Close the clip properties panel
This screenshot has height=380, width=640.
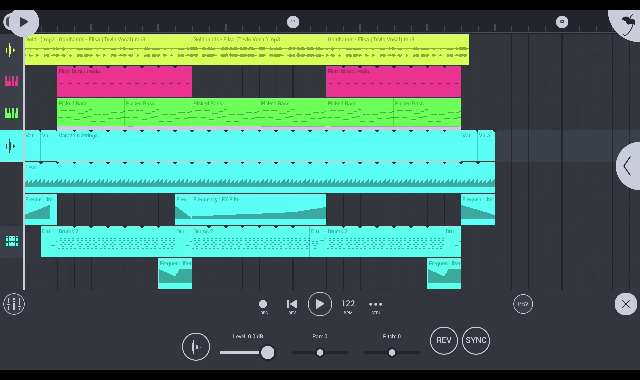pyautogui.click(x=626, y=304)
